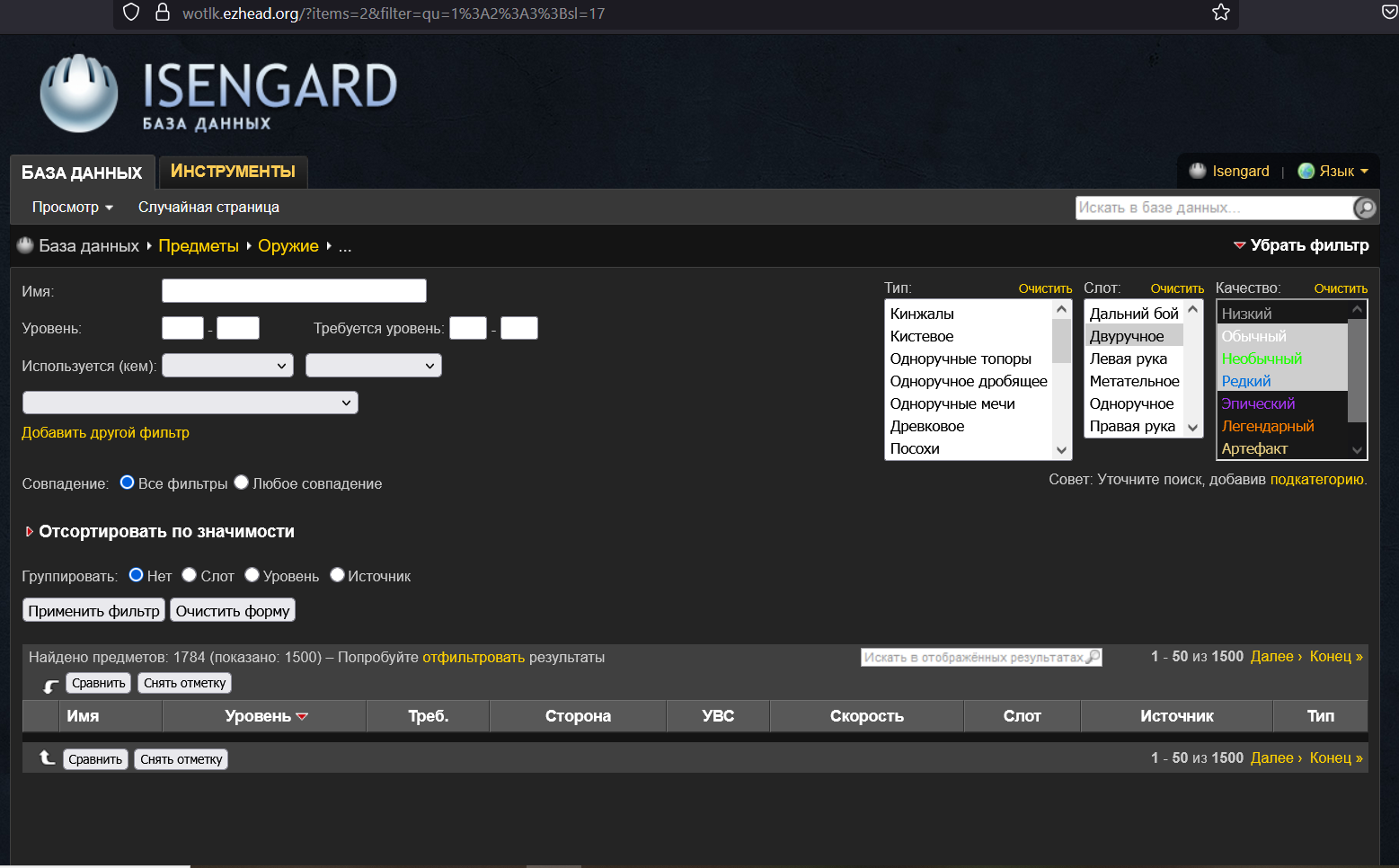
Task: Open the Просмотр dropdown menu
Action: point(72,208)
